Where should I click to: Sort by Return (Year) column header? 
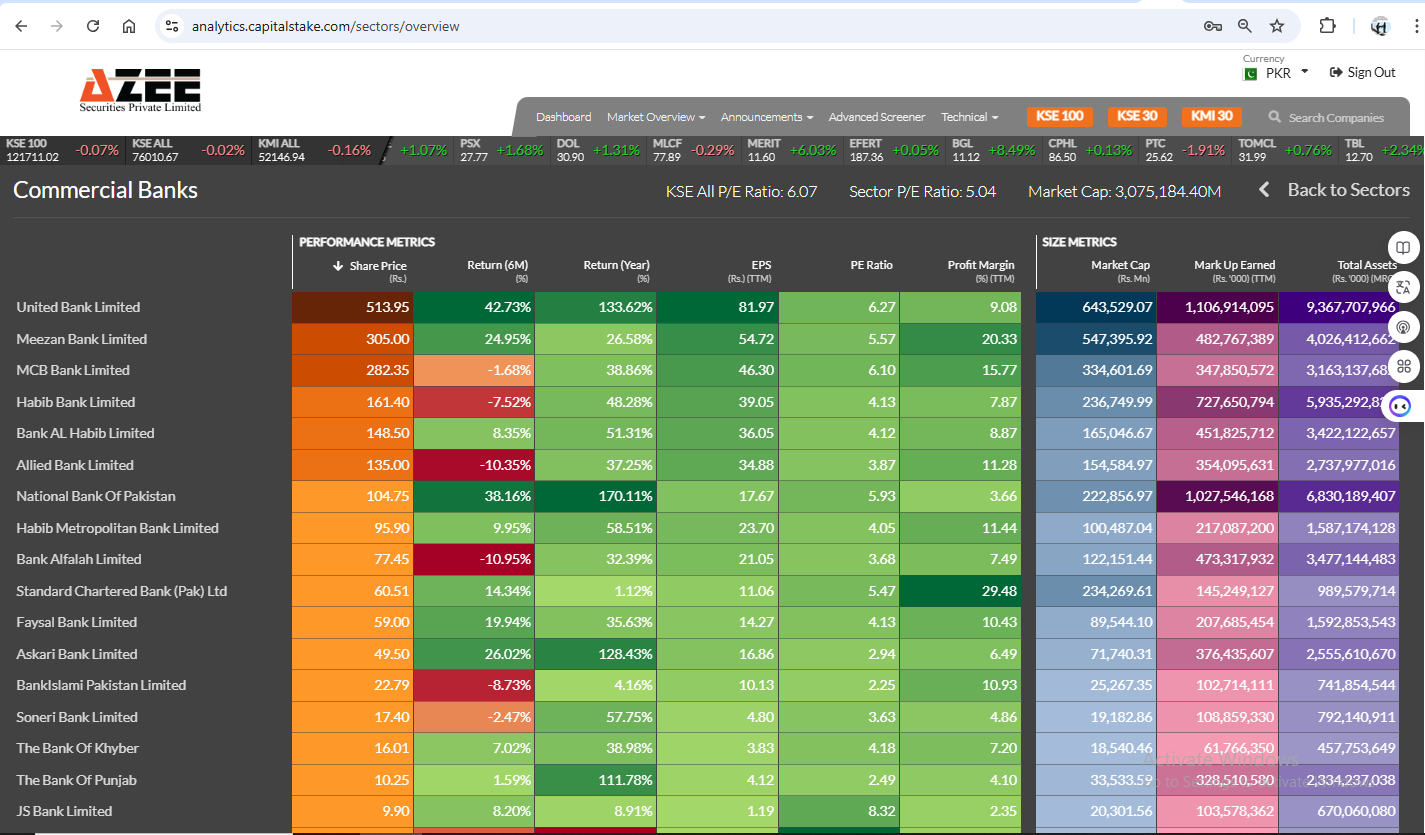[616, 265]
